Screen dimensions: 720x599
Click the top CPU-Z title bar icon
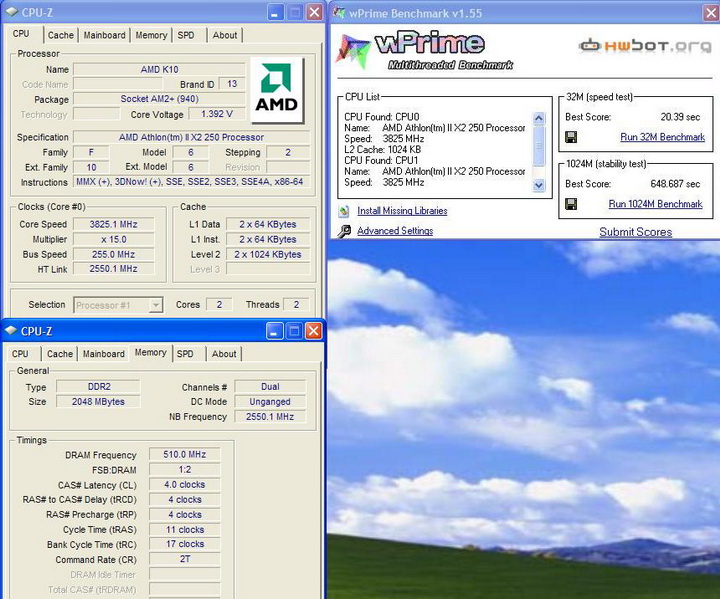pyautogui.click(x=11, y=12)
